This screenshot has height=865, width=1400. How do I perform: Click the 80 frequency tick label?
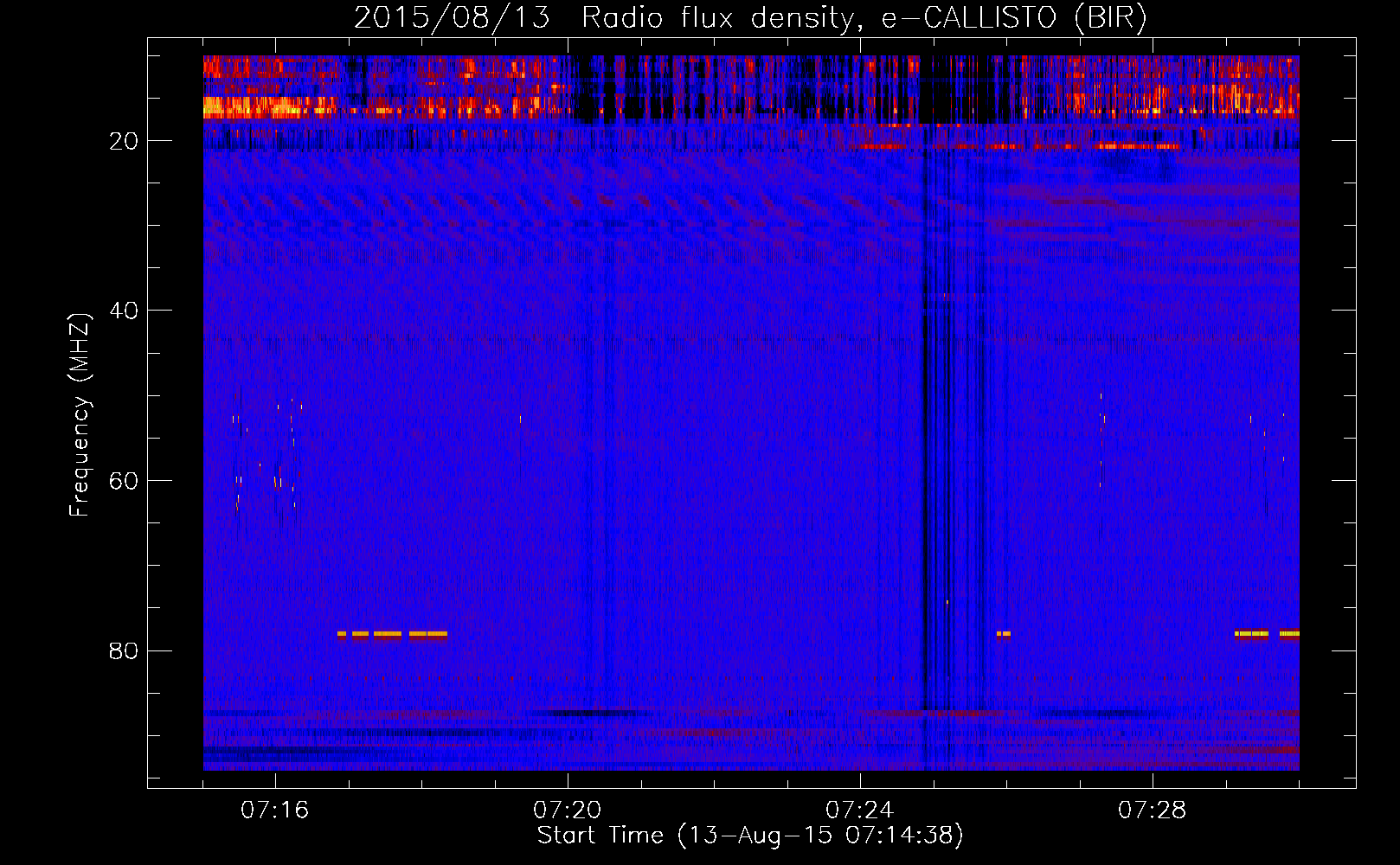(124, 650)
